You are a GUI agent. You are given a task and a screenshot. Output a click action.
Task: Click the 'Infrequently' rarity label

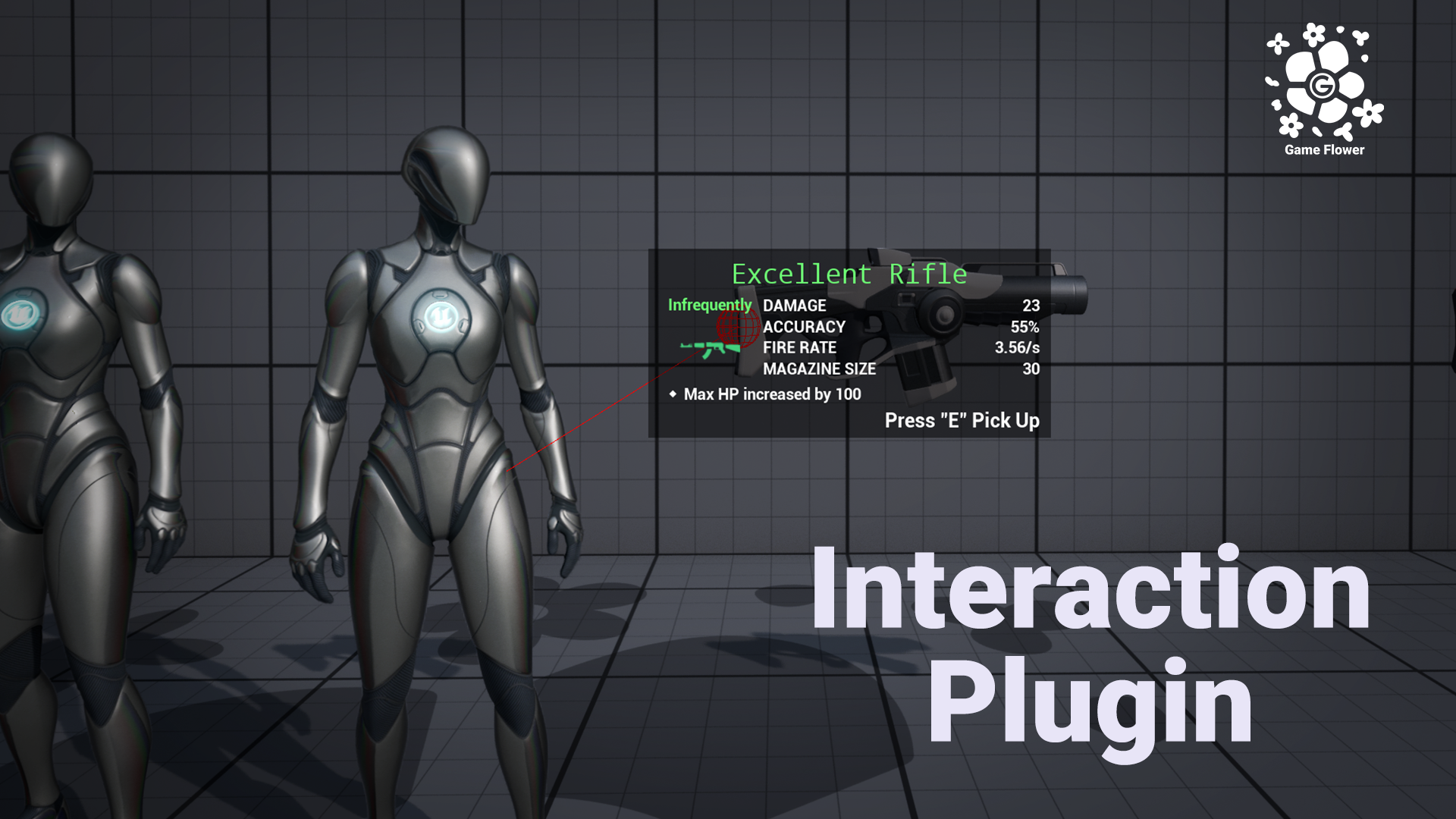[709, 305]
